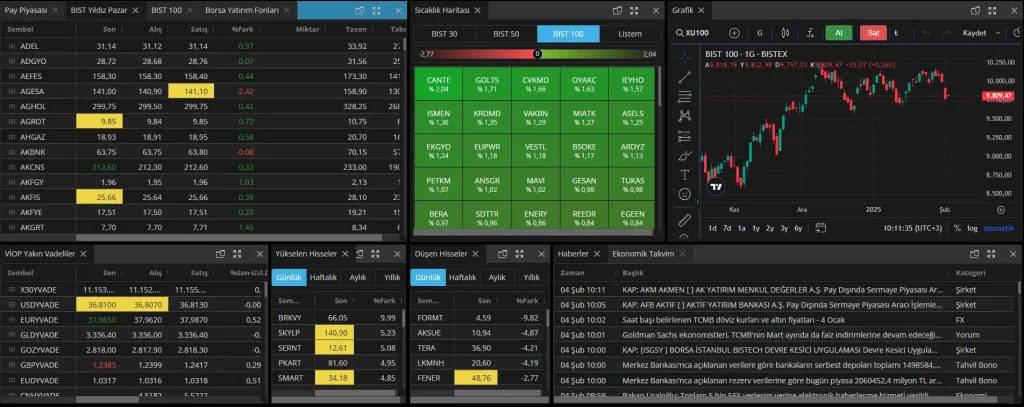Switch to the Haberler tab

[x=573, y=253]
